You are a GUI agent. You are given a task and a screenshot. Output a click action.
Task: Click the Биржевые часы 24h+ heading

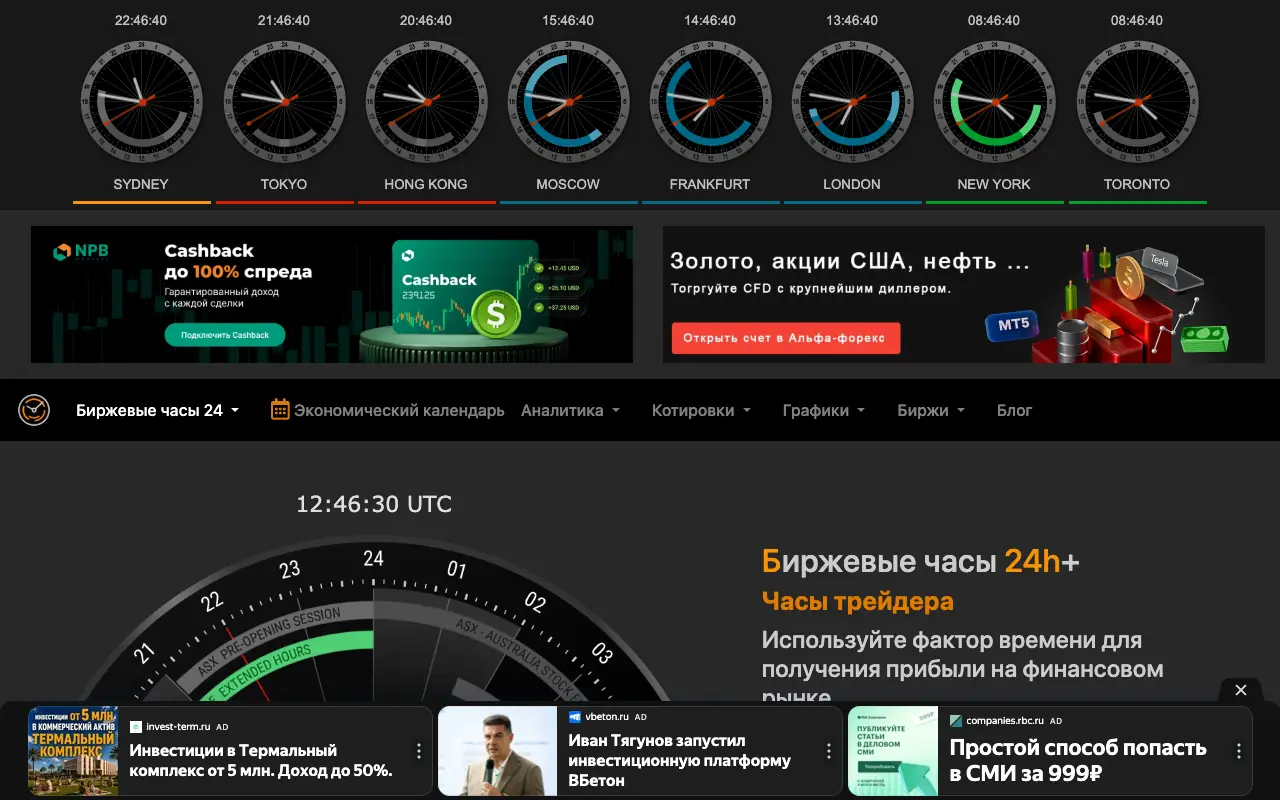tap(921, 561)
